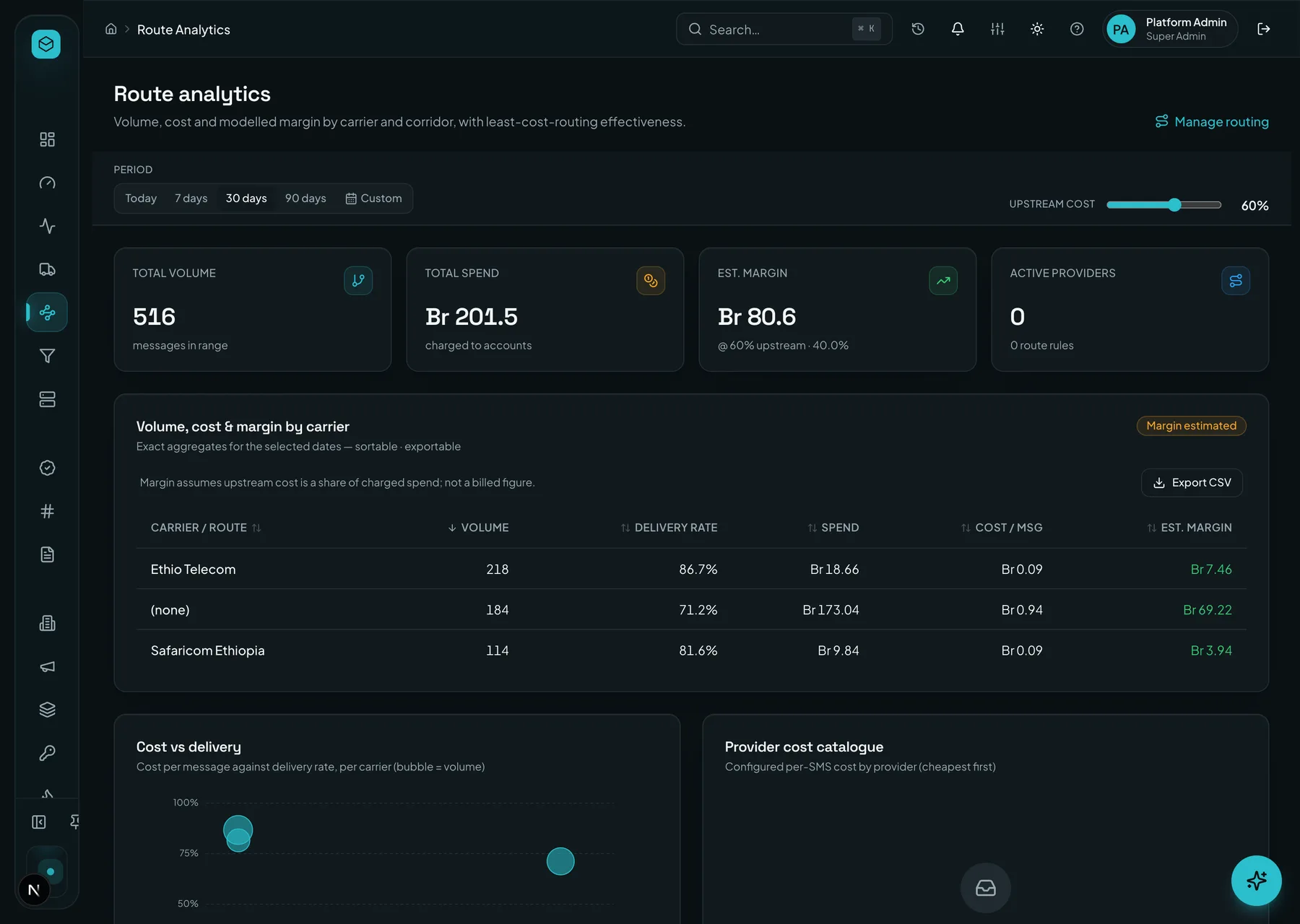Click the Route Analytics breadcrumb

(x=183, y=30)
